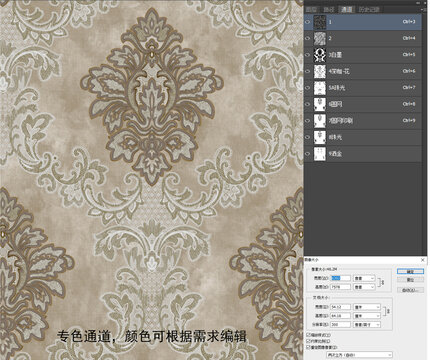
Task: Toggle visibility of the 3白墨 channel
Action: (x=307, y=55)
